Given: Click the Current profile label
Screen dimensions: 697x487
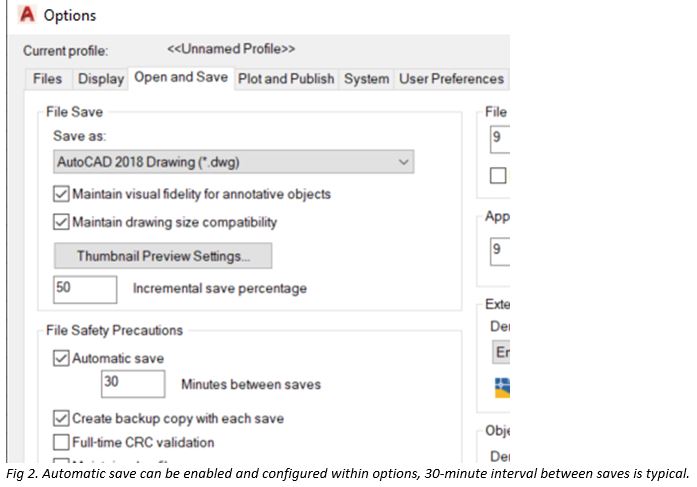Looking at the screenshot, I should (x=65, y=51).
